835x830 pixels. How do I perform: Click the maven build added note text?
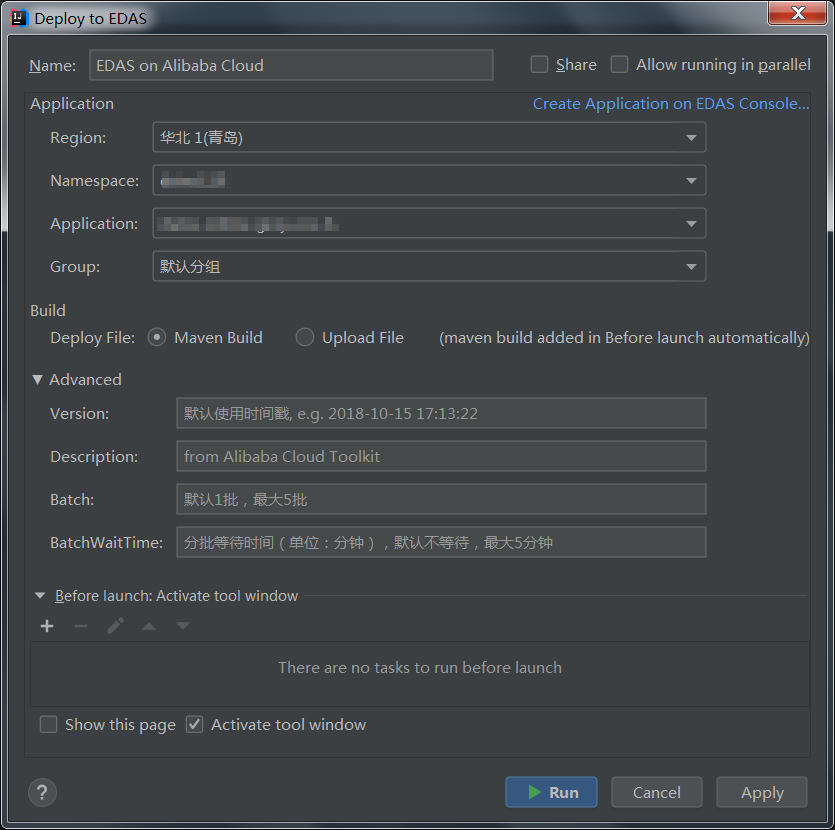coord(624,338)
